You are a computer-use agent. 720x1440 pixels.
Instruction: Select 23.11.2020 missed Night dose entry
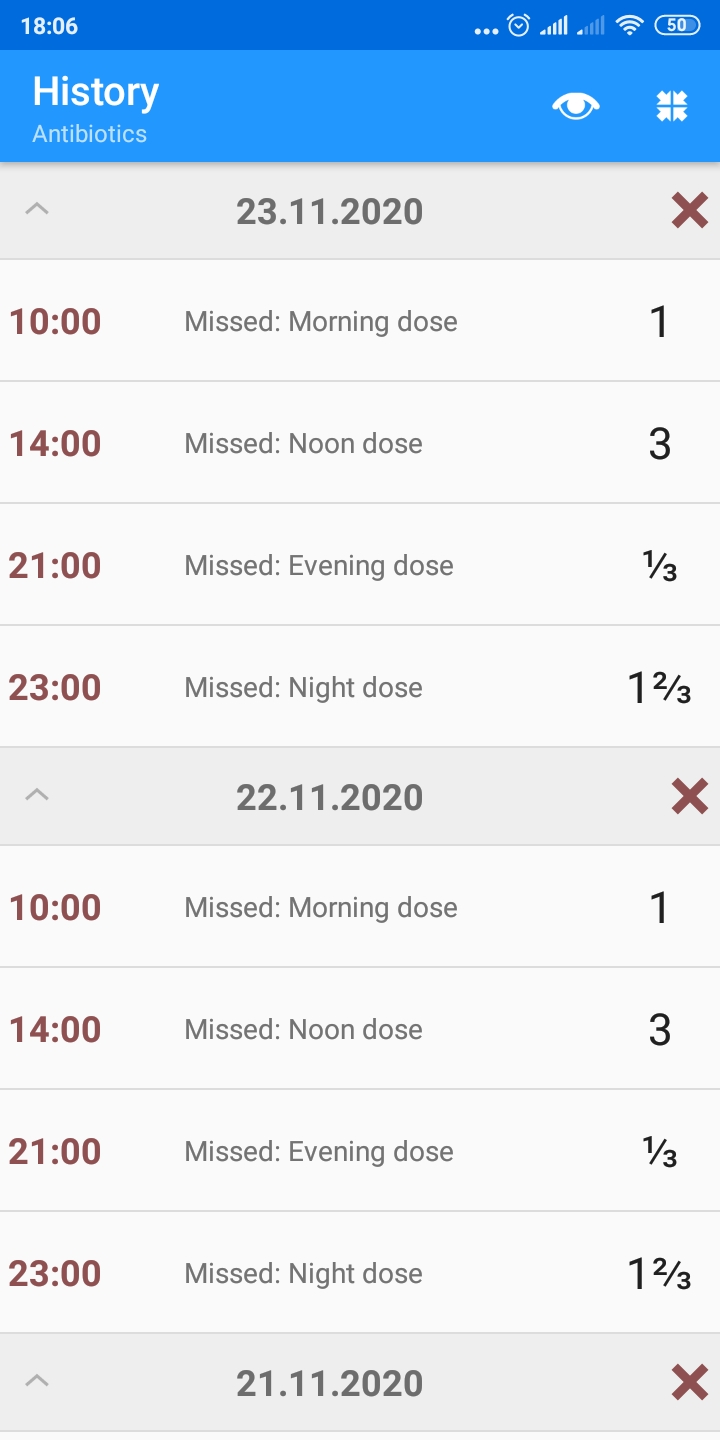coord(360,687)
